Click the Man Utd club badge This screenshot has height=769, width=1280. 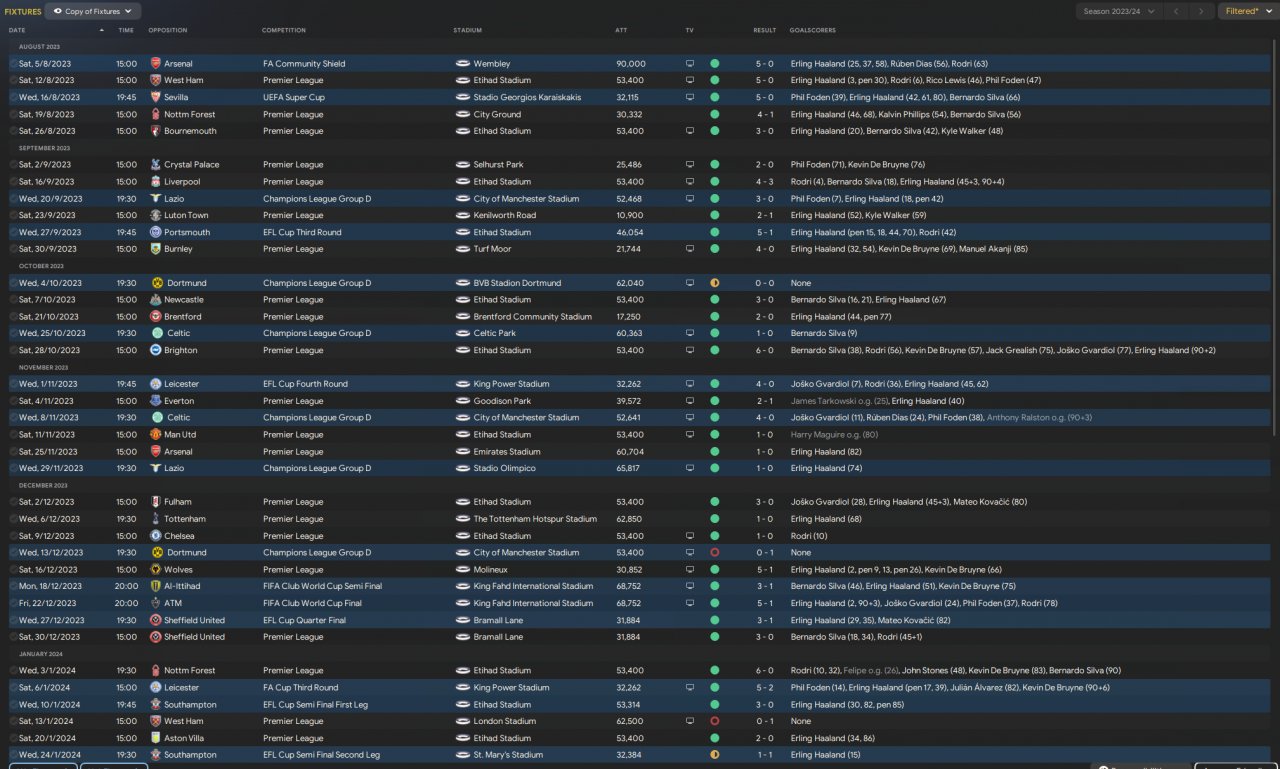click(155, 435)
